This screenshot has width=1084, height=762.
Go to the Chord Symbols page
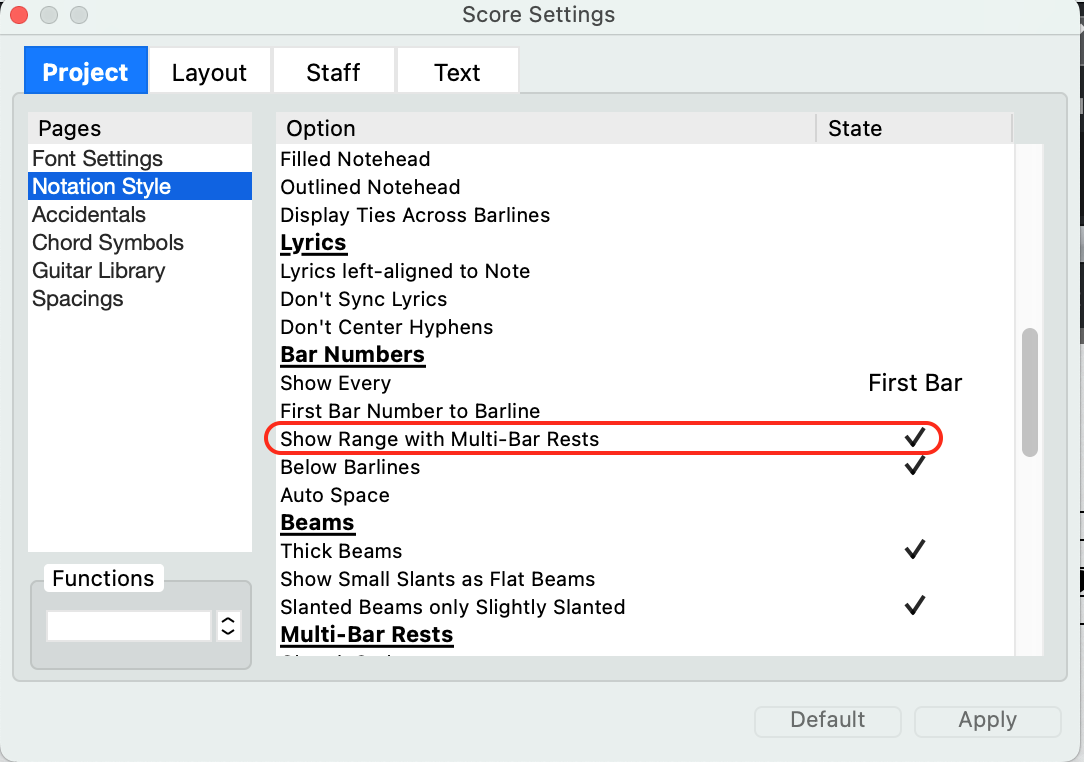click(108, 243)
